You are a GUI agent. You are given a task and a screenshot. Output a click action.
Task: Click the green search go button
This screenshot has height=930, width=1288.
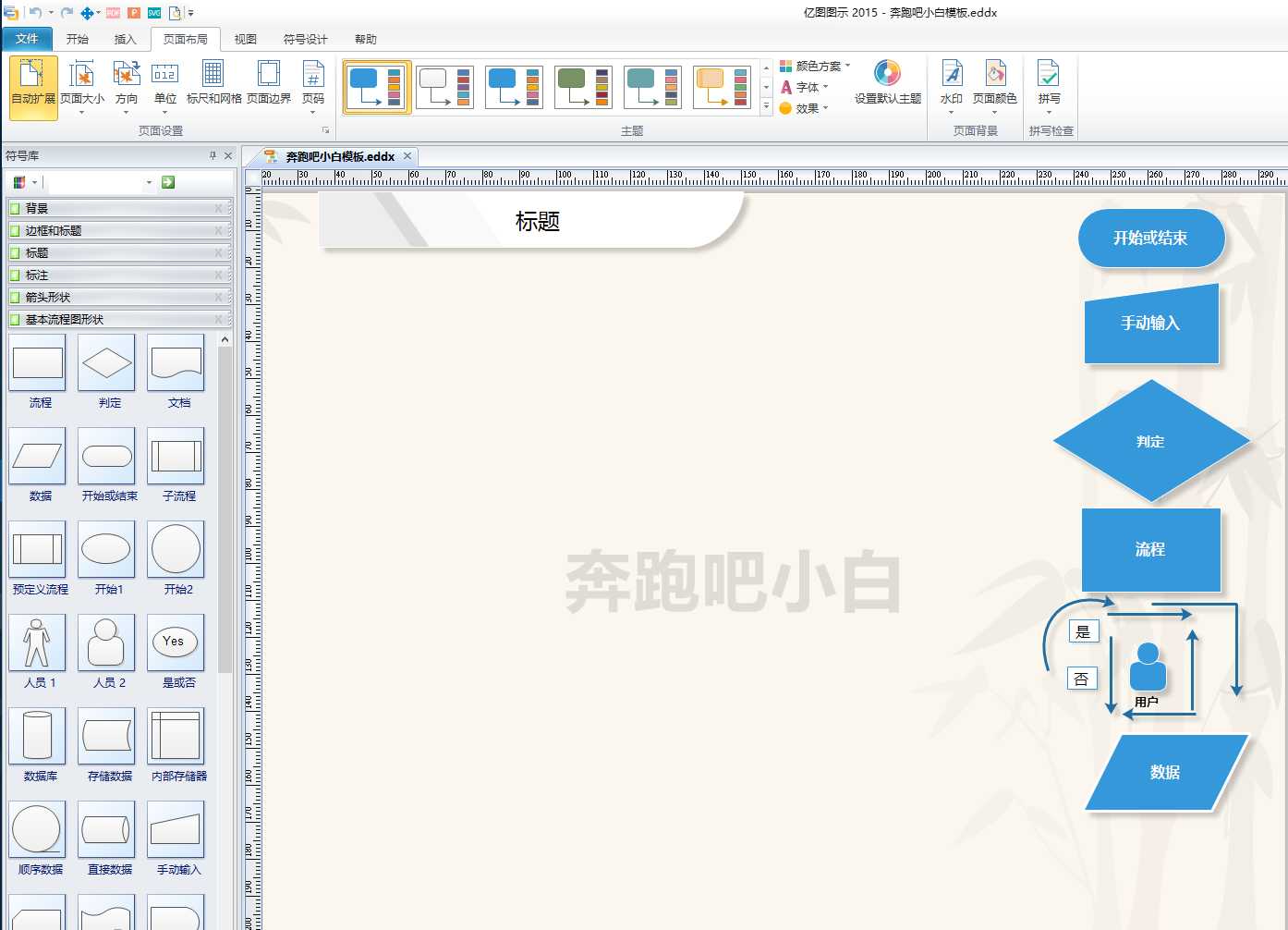pos(168,182)
